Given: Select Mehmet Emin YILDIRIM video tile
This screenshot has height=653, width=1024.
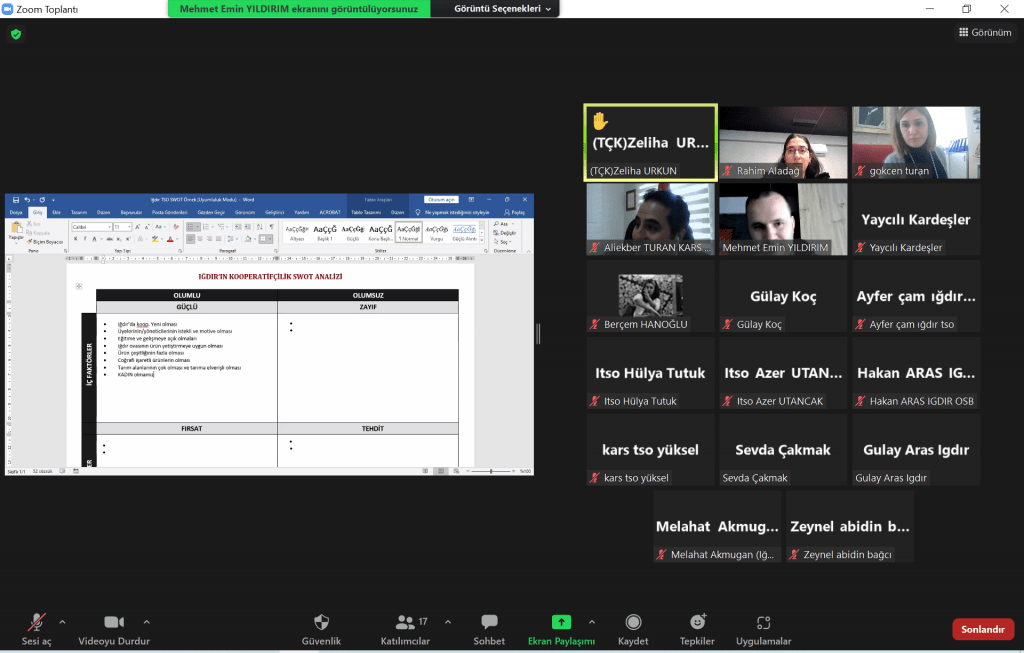Looking at the screenshot, I should pos(783,219).
